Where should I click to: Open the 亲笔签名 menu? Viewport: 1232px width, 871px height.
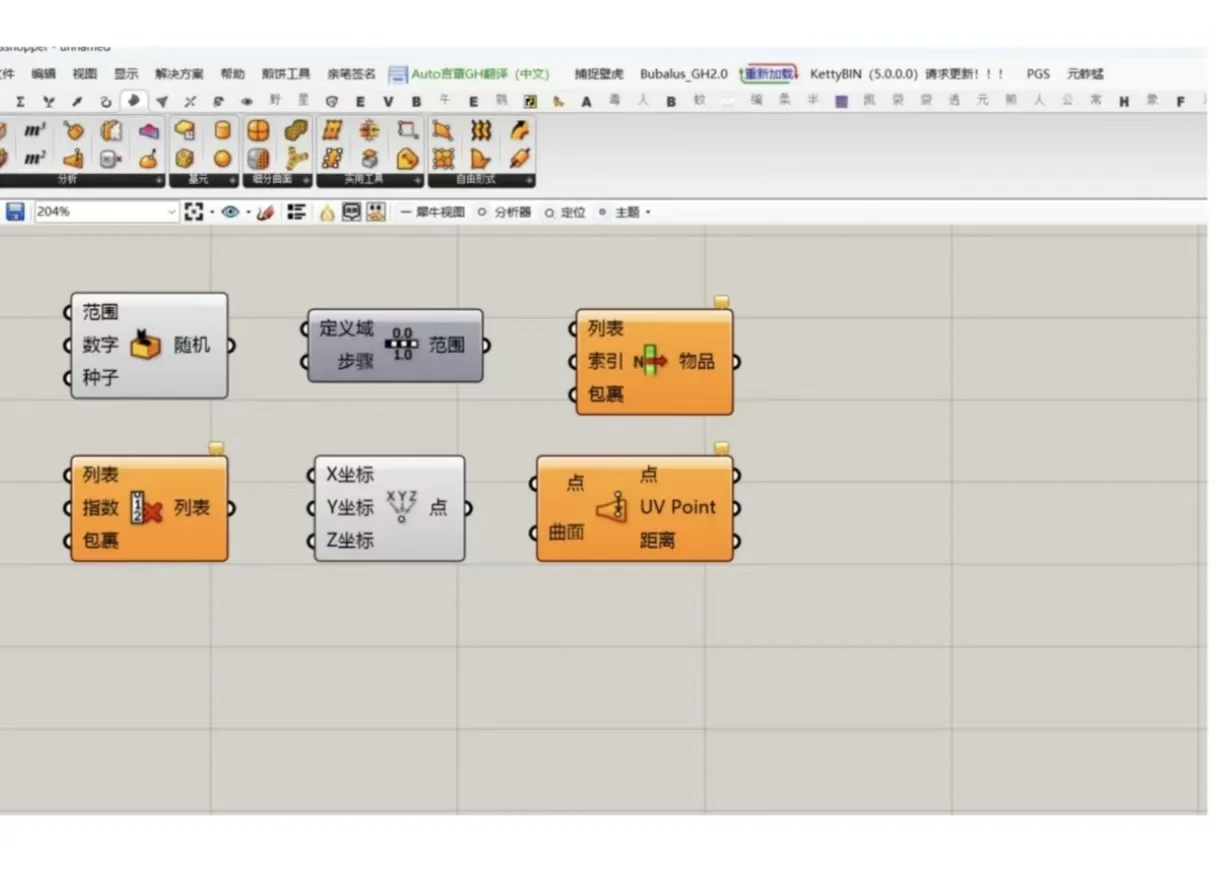tap(351, 74)
